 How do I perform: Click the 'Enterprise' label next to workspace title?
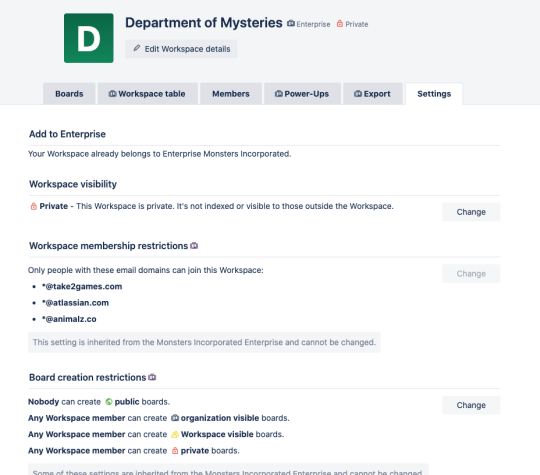point(313,24)
